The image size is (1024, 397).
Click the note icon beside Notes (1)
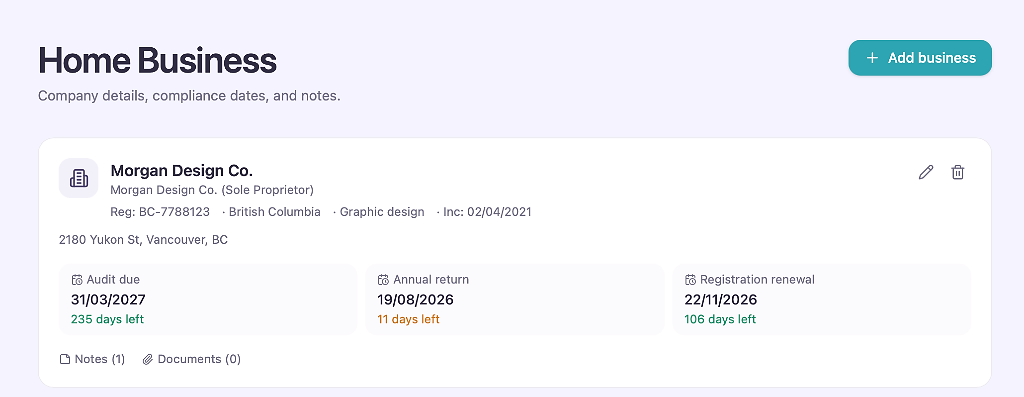pyautogui.click(x=65, y=359)
